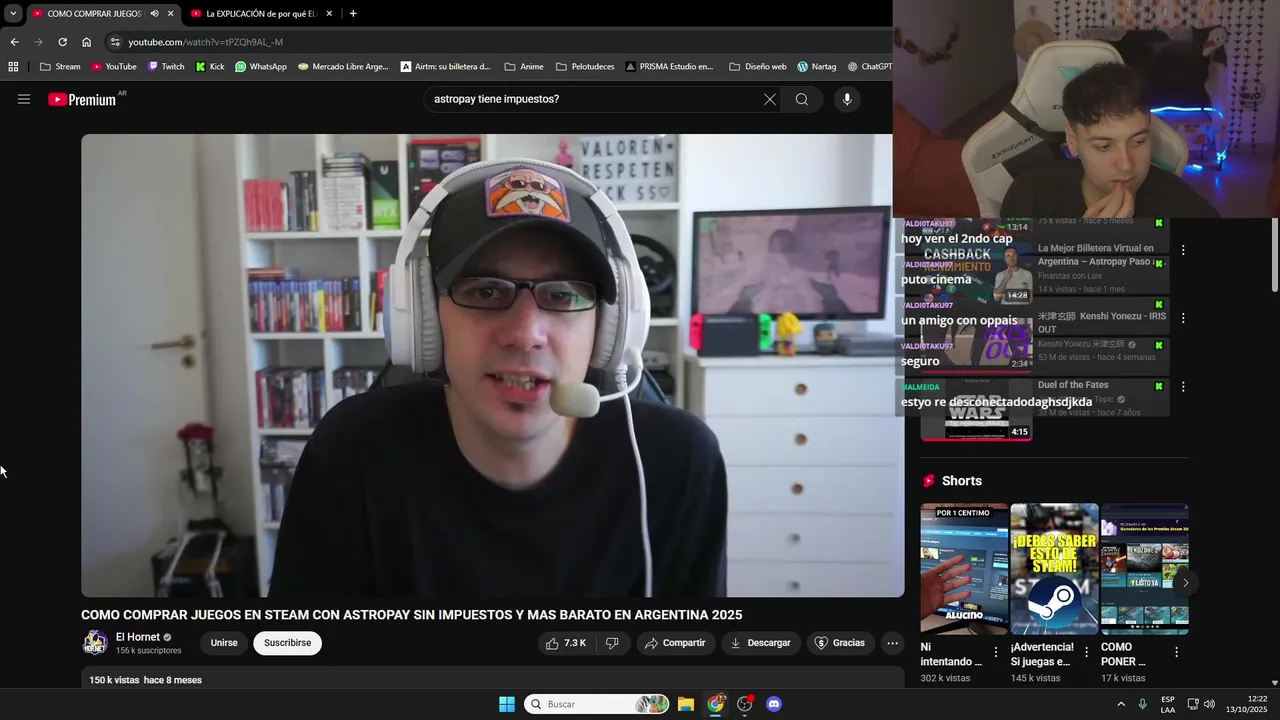Submit search with the magnifier button

801,99
